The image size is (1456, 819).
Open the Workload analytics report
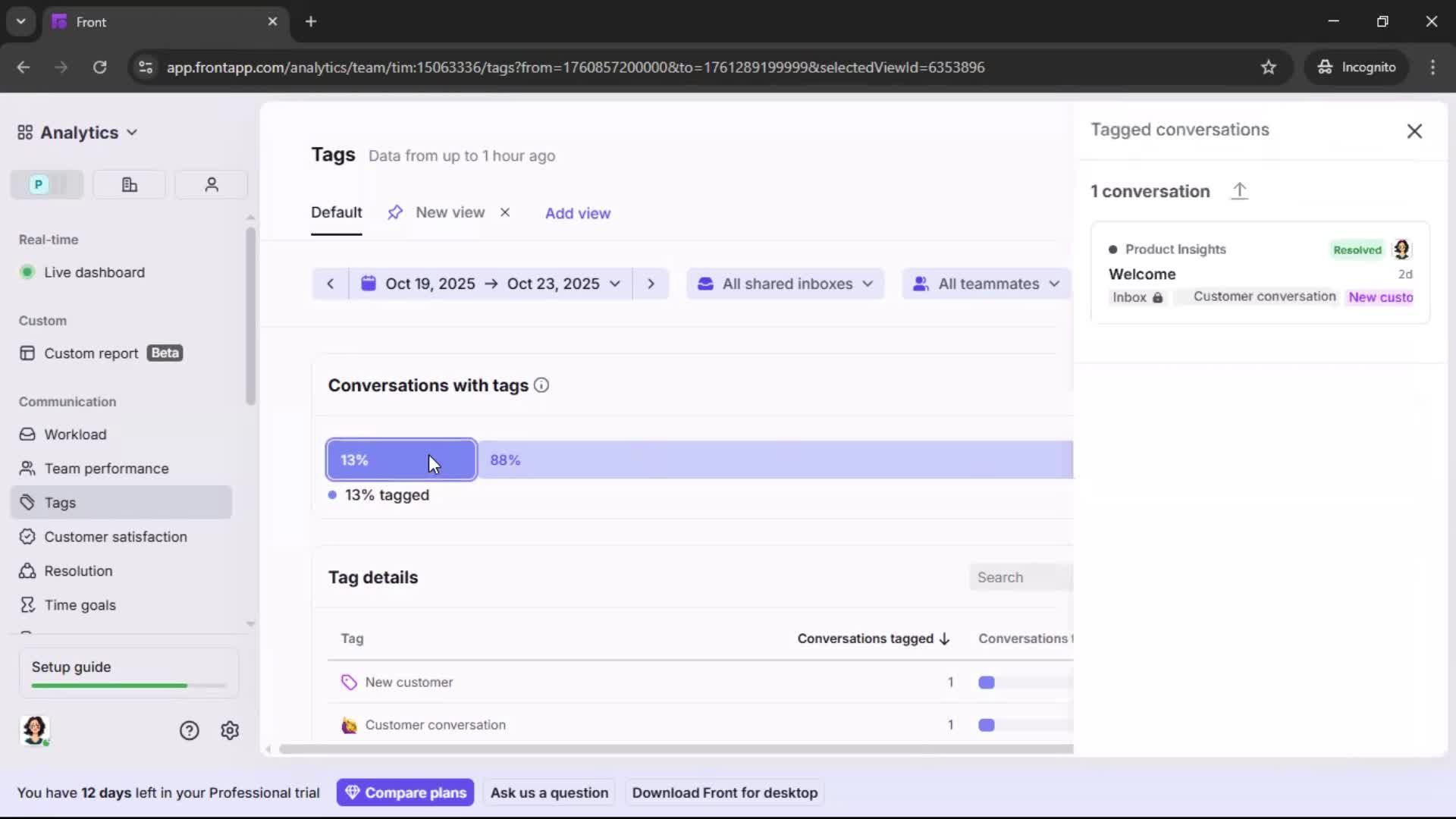[x=75, y=435]
